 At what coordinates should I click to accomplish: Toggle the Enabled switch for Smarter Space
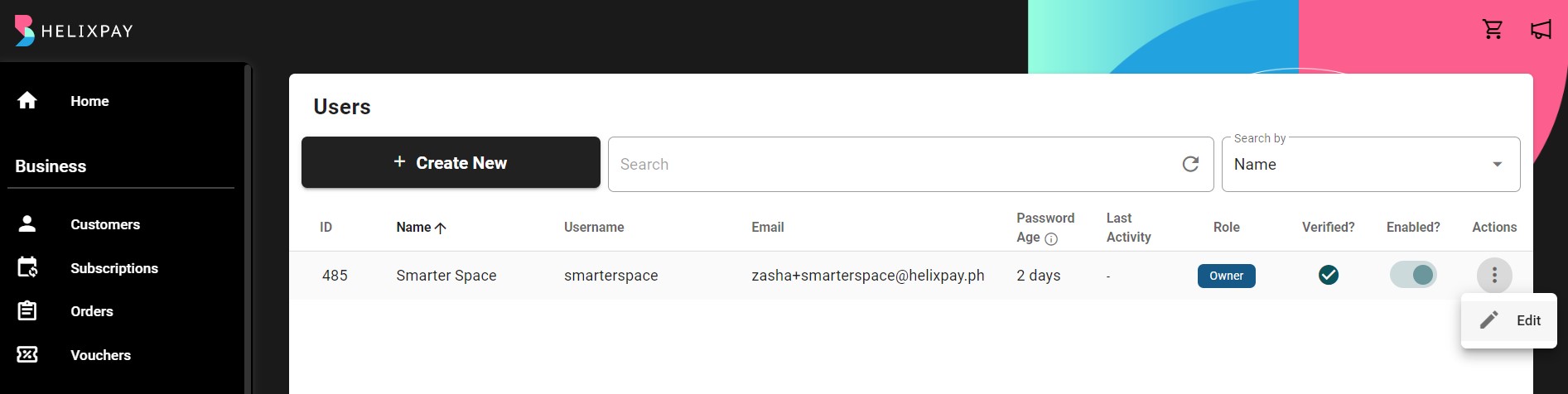(1413, 275)
